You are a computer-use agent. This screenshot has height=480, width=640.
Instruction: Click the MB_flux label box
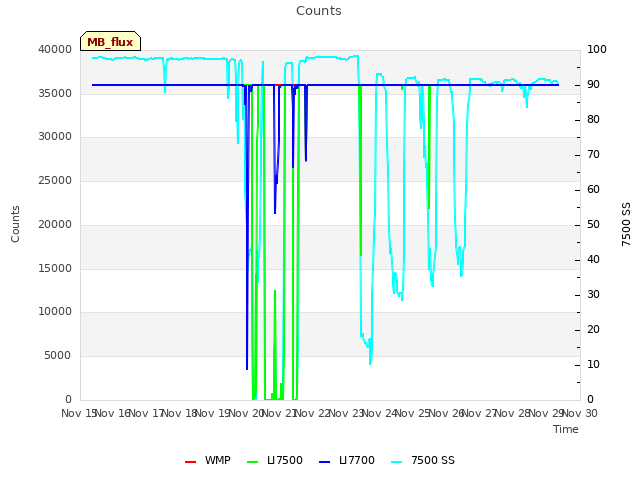pyautogui.click(x=110, y=41)
